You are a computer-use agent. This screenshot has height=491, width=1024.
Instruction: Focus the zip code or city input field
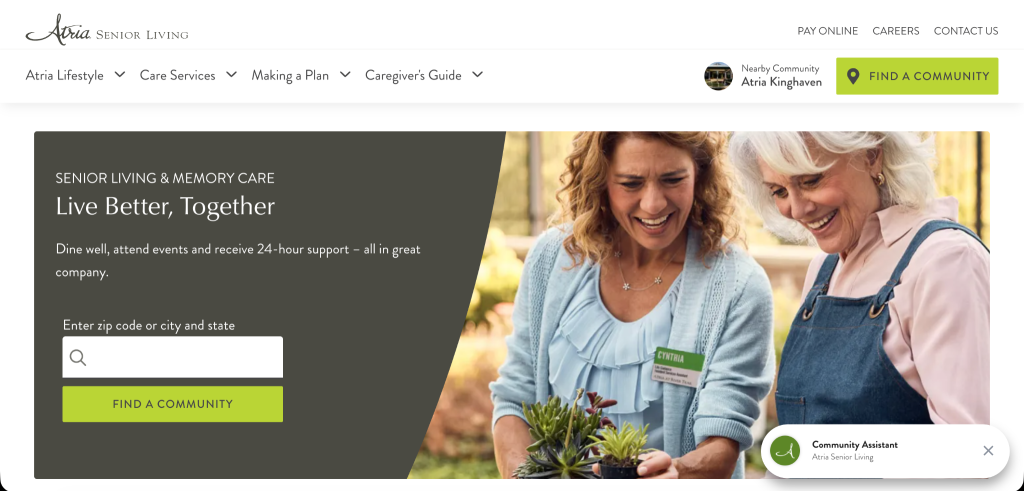tap(172, 357)
